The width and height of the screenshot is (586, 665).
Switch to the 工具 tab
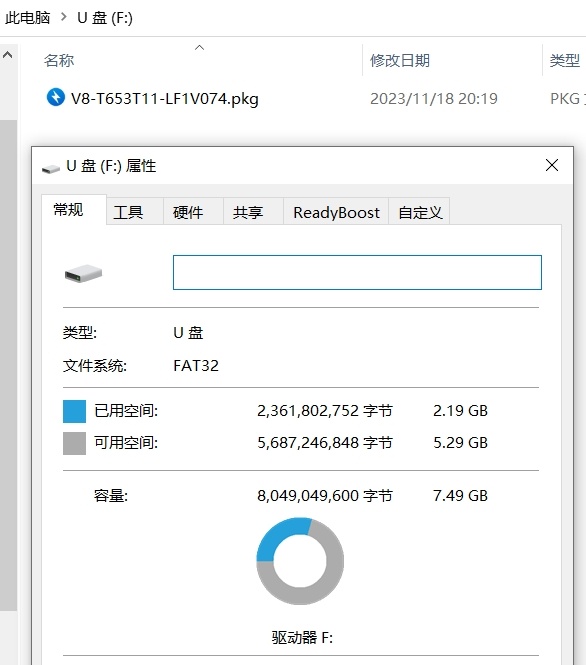[128, 212]
